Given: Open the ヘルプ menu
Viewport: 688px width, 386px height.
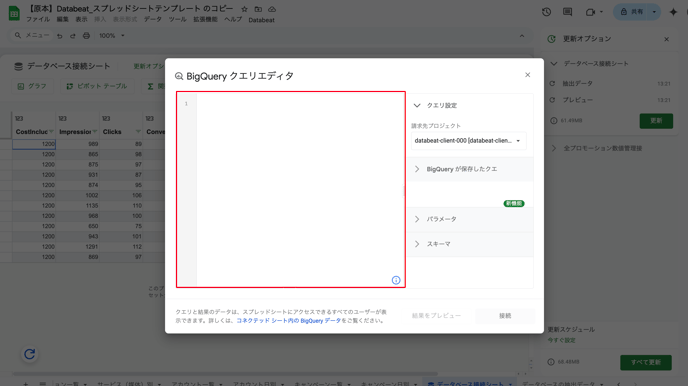Looking at the screenshot, I should point(233,20).
